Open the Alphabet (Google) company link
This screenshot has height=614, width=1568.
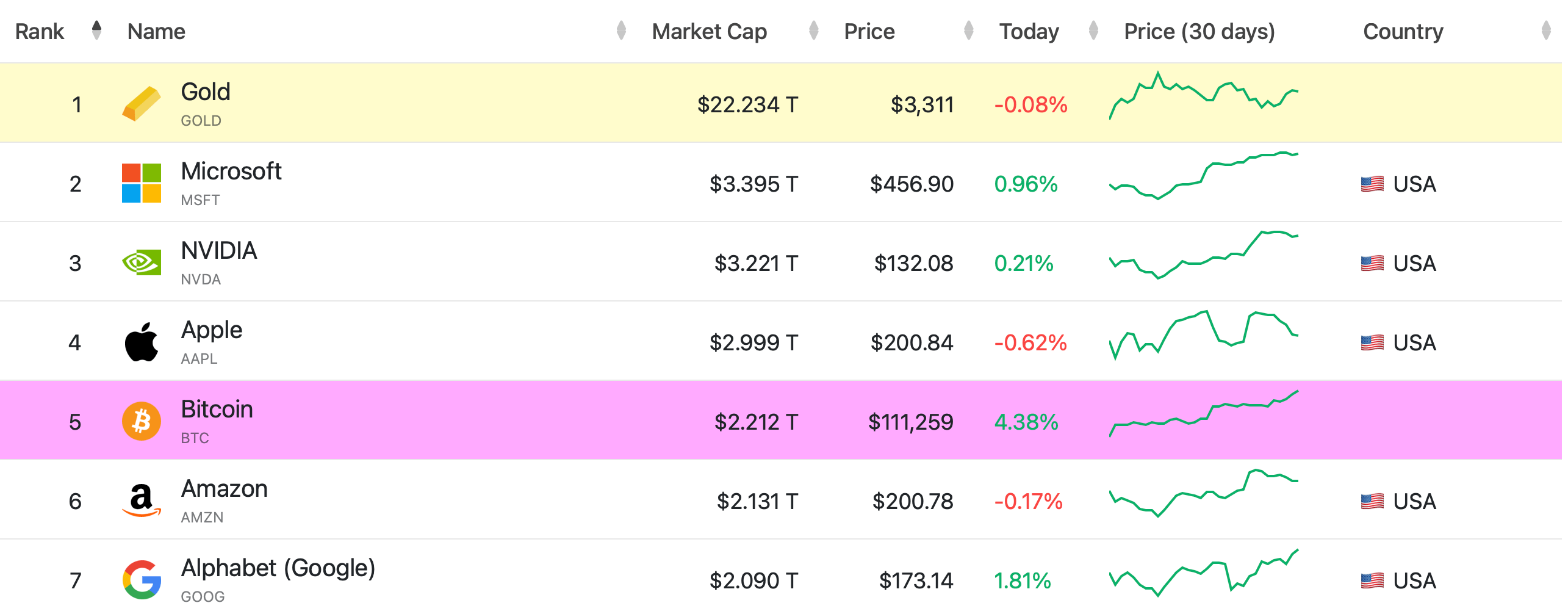[278, 568]
